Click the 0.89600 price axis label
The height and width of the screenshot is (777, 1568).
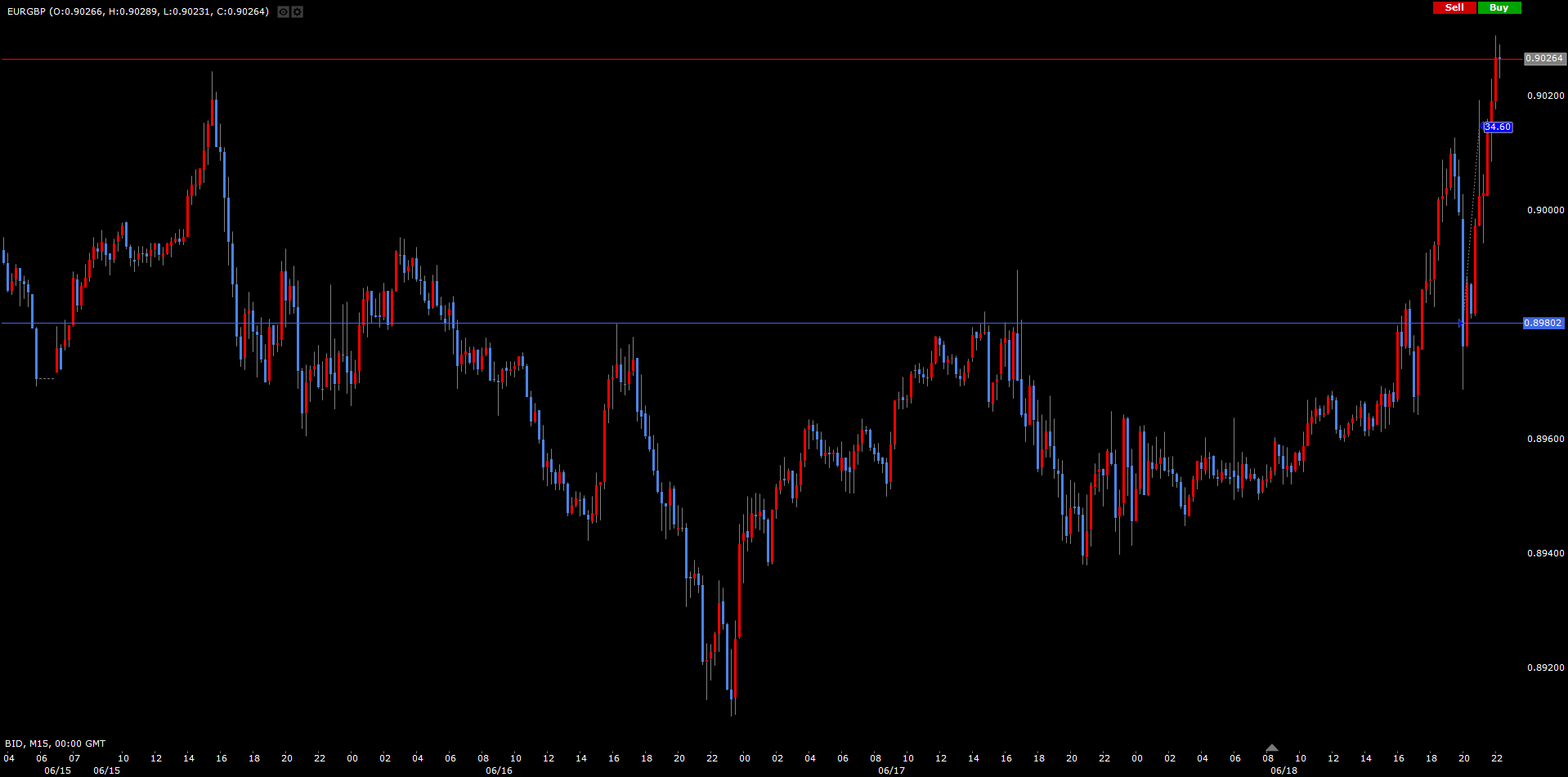[1545, 439]
